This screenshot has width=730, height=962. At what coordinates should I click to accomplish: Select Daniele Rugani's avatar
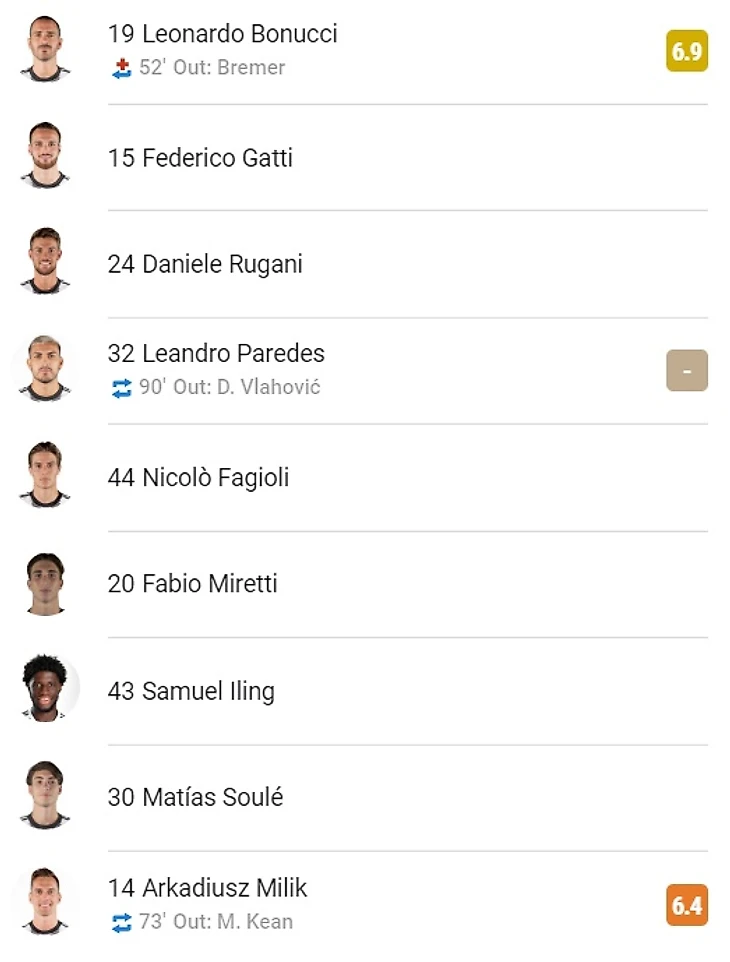coord(45,263)
